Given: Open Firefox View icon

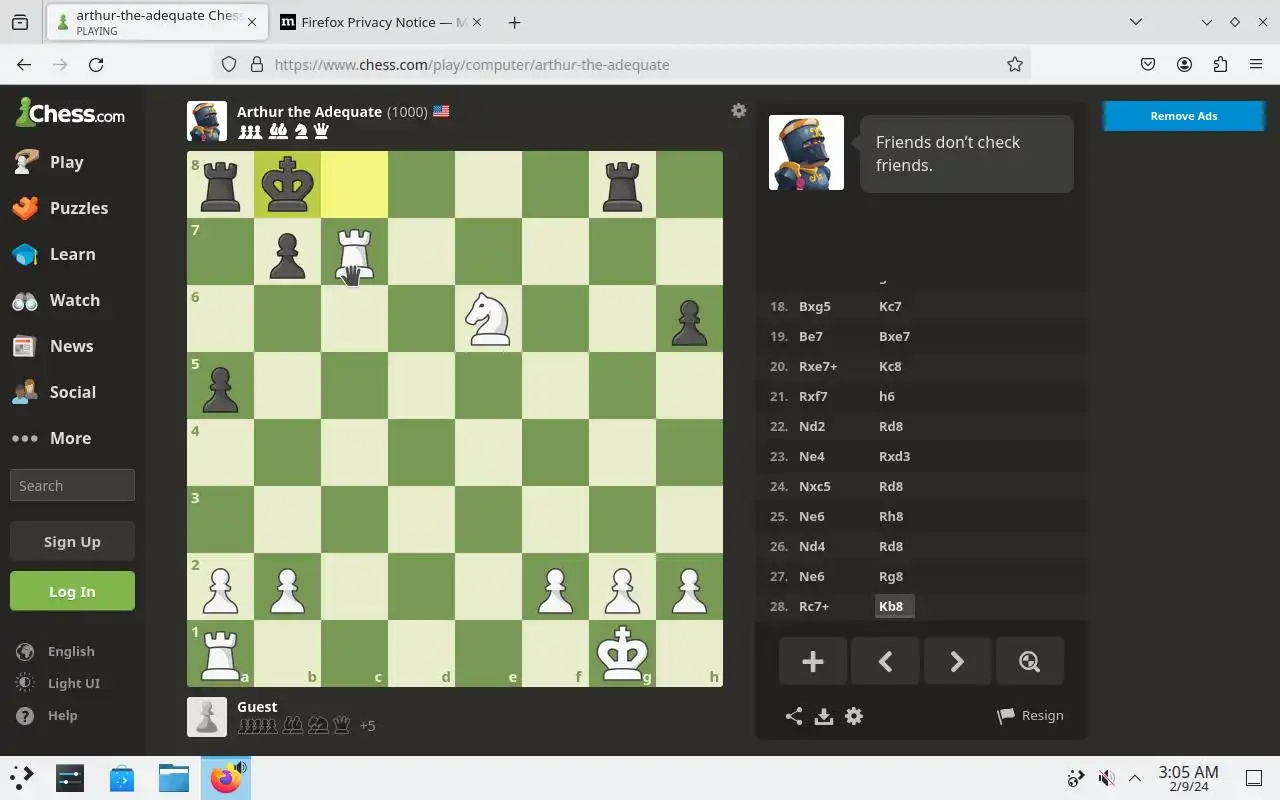Looking at the screenshot, I should (x=20, y=22).
